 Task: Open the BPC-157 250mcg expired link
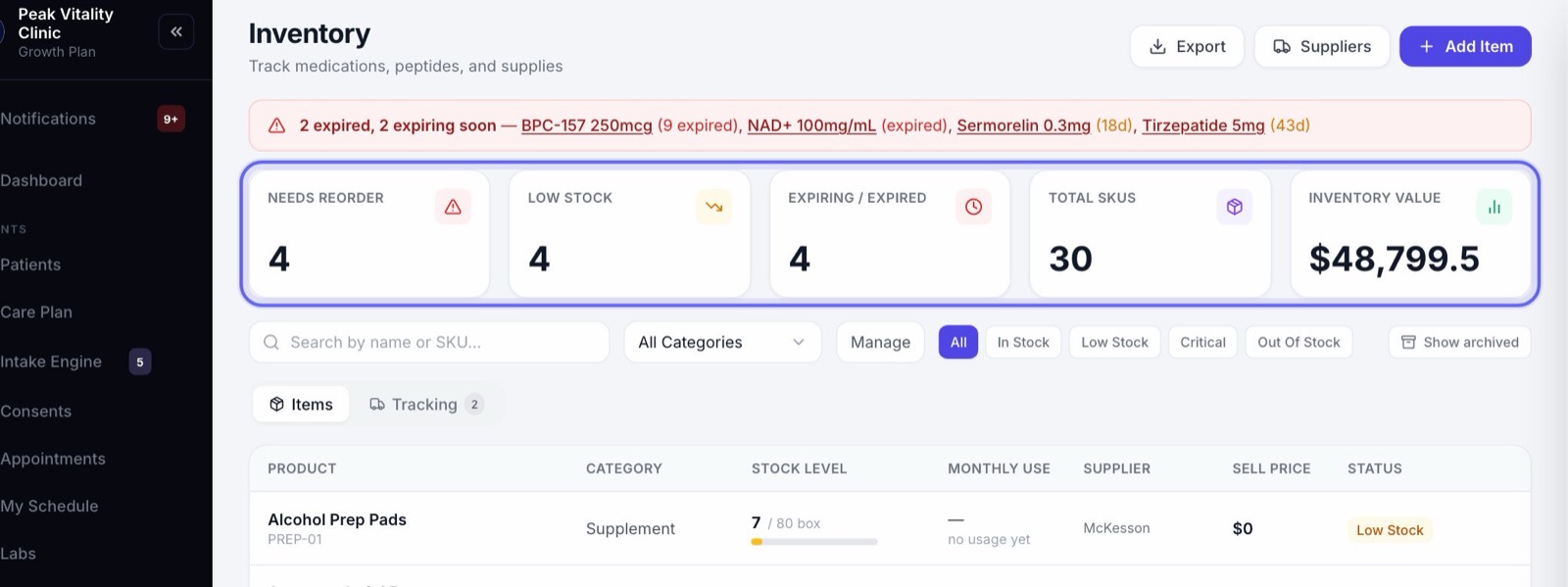pos(587,125)
